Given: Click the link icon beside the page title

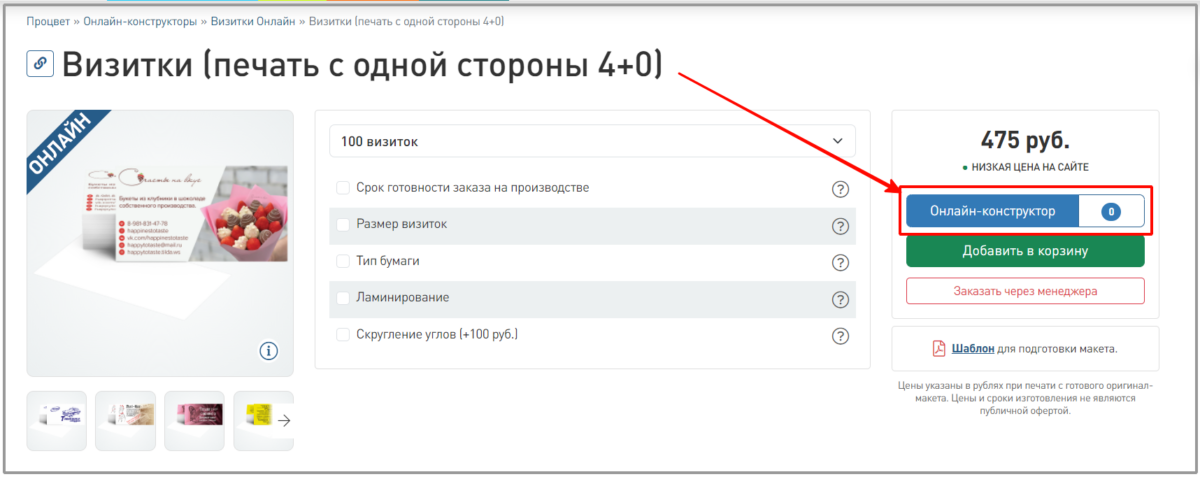Looking at the screenshot, I should 41,64.
